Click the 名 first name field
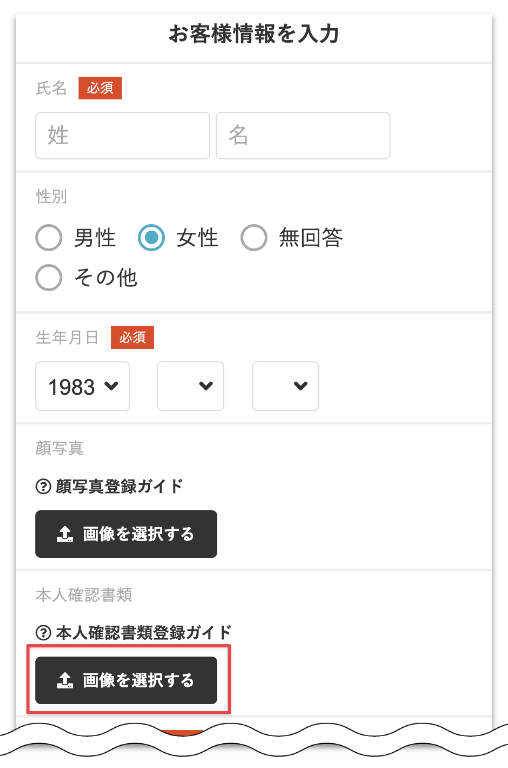This screenshot has height=768, width=508. point(303,135)
